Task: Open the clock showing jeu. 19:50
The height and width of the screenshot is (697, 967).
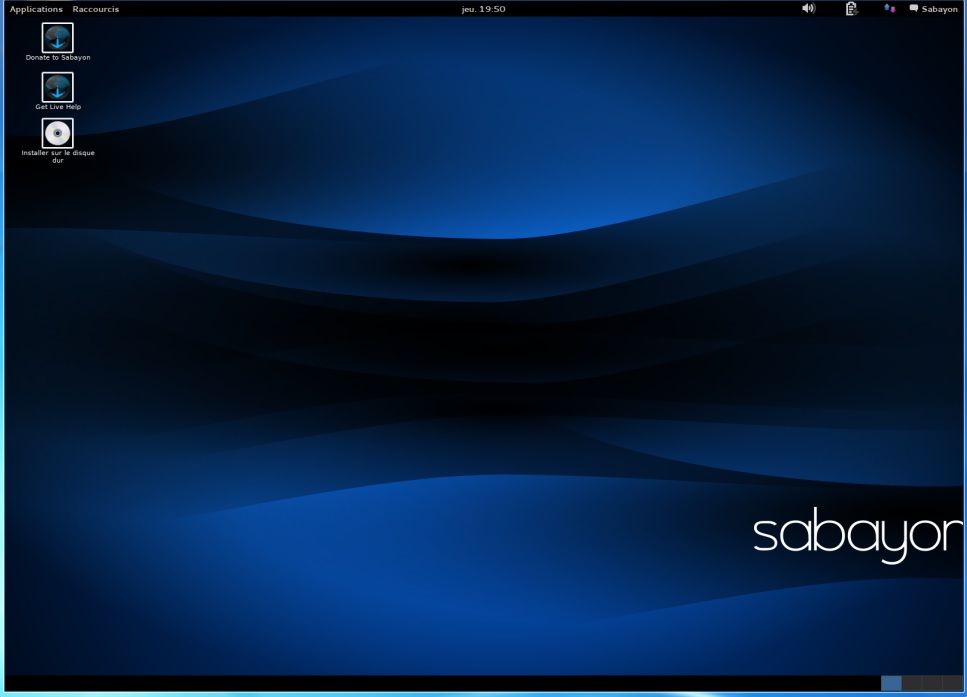Action: pos(484,9)
